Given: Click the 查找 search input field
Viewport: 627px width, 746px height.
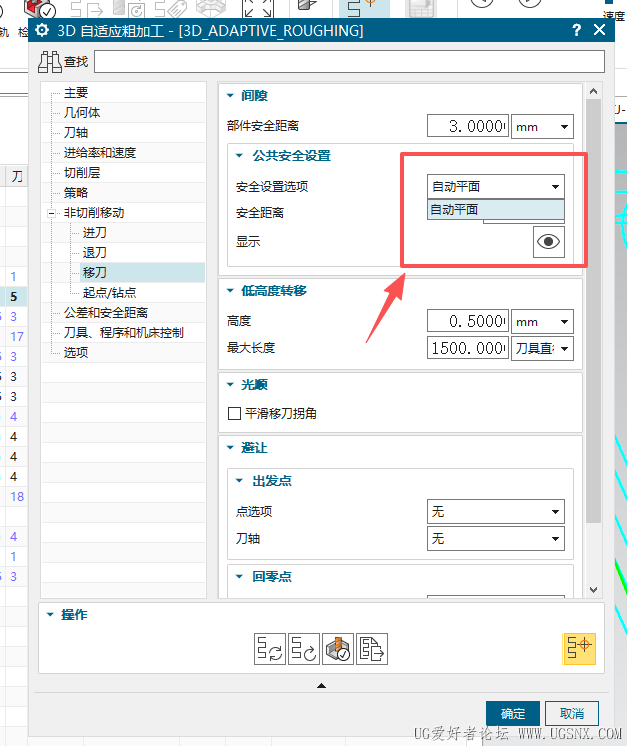Looking at the screenshot, I should pyautogui.click(x=350, y=62).
